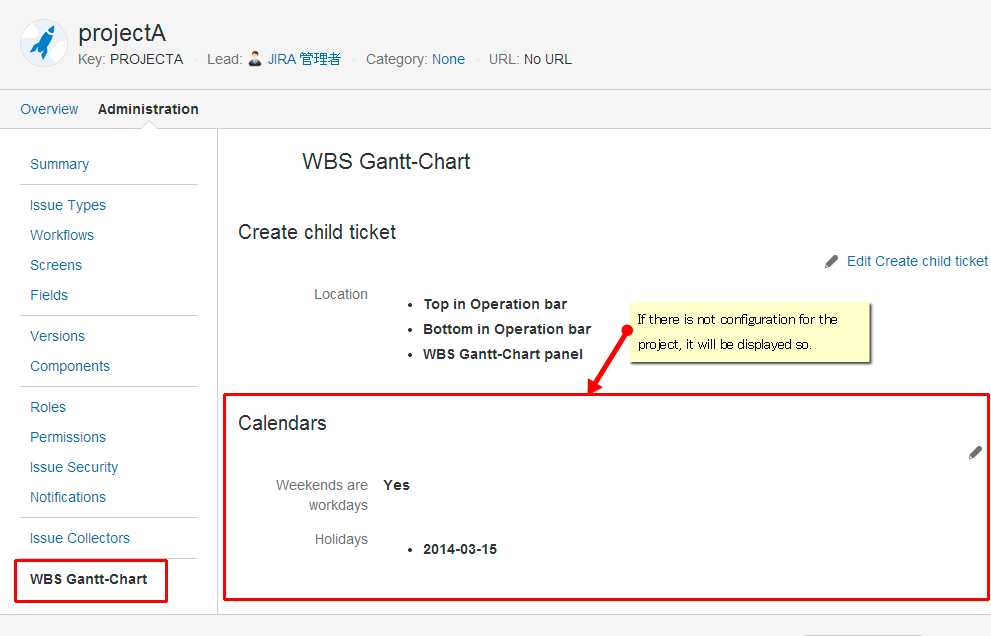The width and height of the screenshot is (991, 636).
Task: Click the pencil icon beside Edit Create child ticket
Action: pyautogui.click(x=831, y=262)
